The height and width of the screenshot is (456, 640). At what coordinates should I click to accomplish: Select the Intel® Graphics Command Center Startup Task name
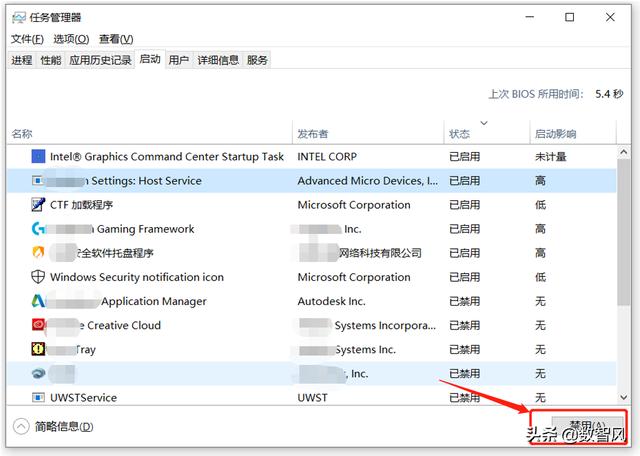(x=167, y=157)
